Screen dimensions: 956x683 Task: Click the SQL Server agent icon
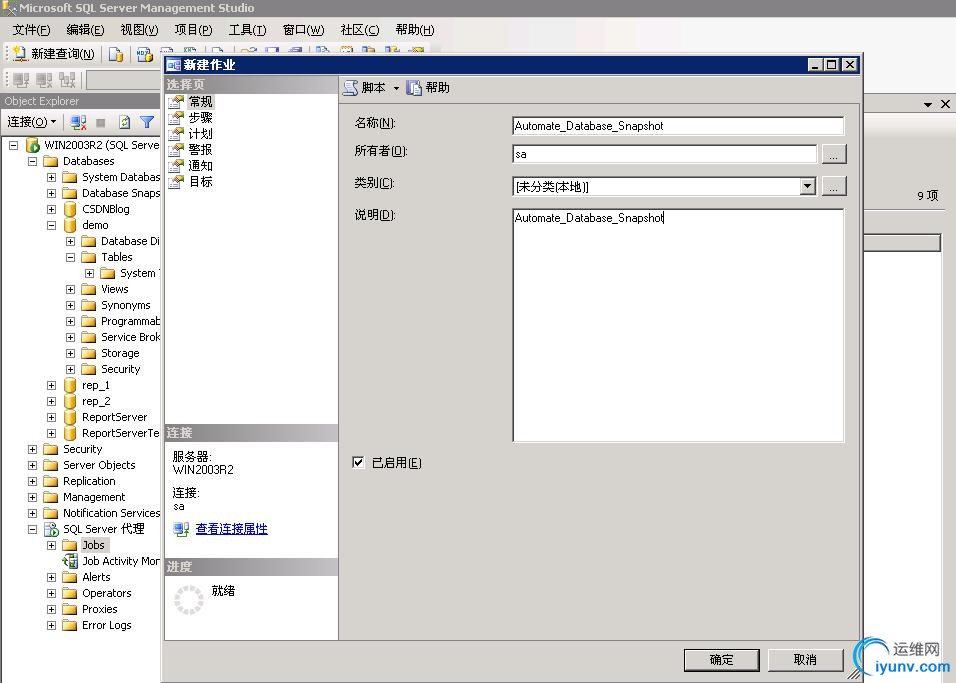(51, 529)
